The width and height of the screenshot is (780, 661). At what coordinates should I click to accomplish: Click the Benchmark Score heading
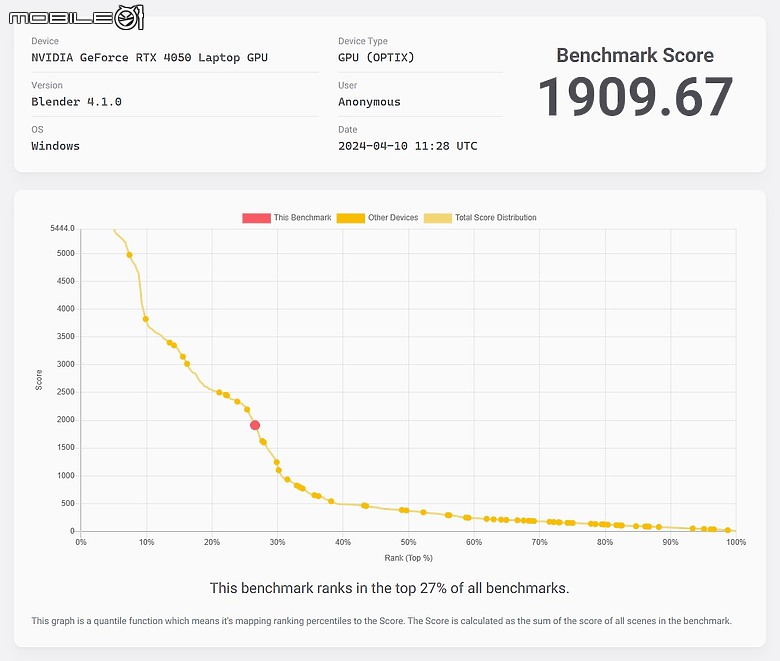click(635, 55)
